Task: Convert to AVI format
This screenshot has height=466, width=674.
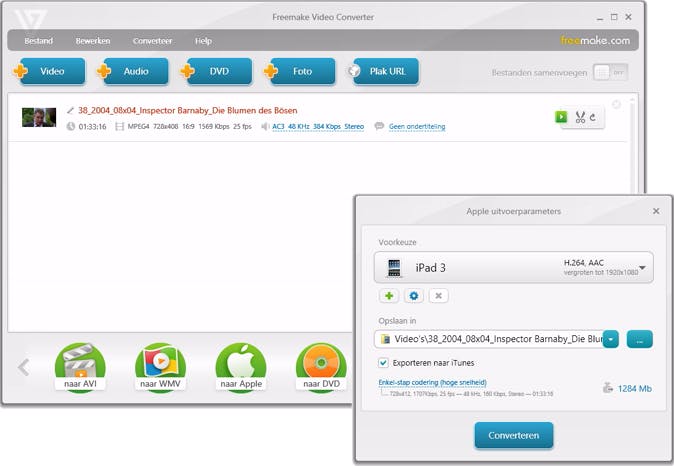Action: coord(80,367)
